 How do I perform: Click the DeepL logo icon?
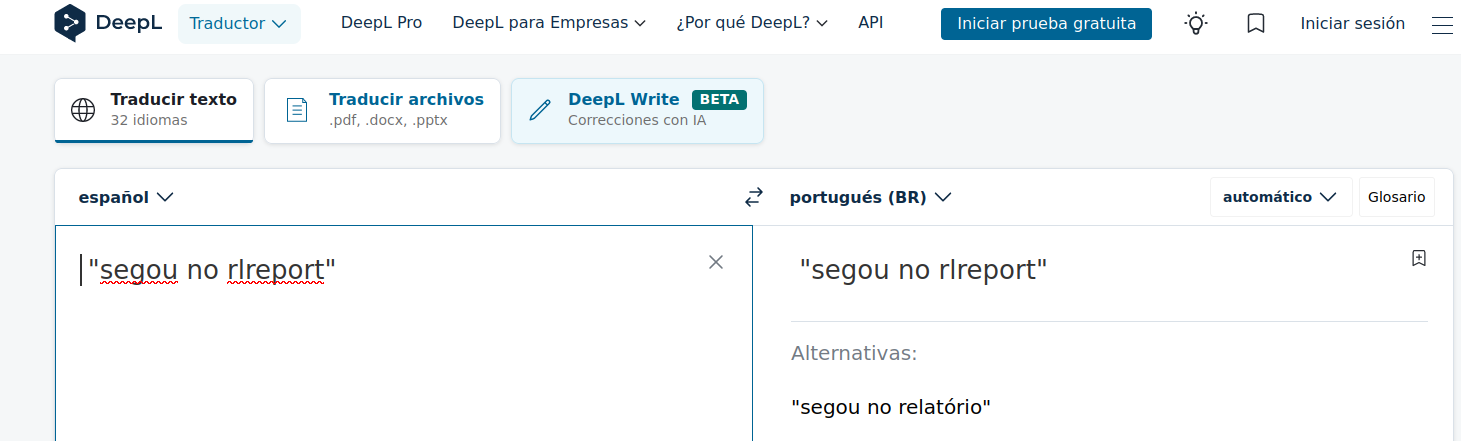(70, 23)
